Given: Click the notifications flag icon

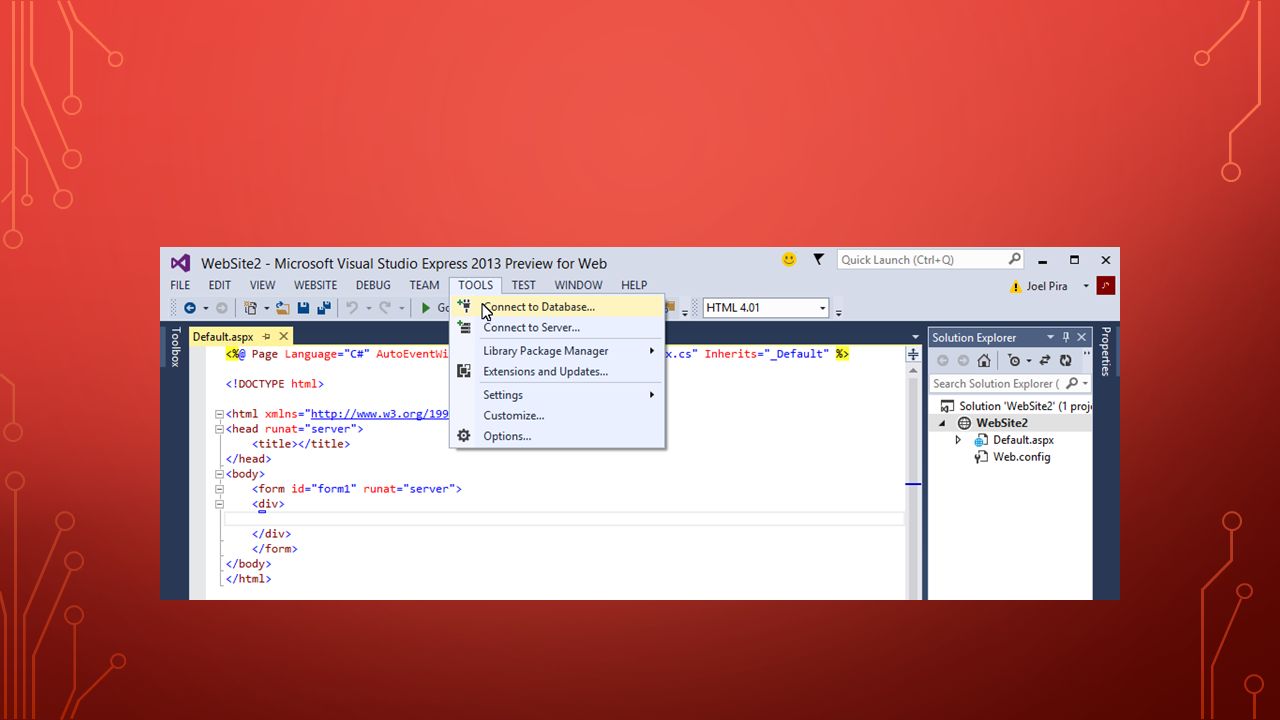Looking at the screenshot, I should [818, 259].
